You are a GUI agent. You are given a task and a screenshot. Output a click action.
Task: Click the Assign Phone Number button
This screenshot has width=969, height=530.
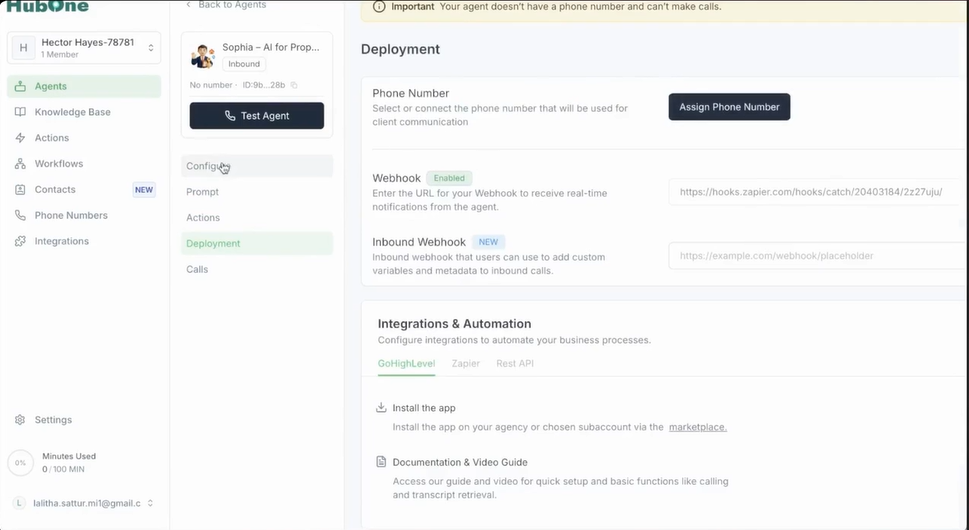point(729,107)
